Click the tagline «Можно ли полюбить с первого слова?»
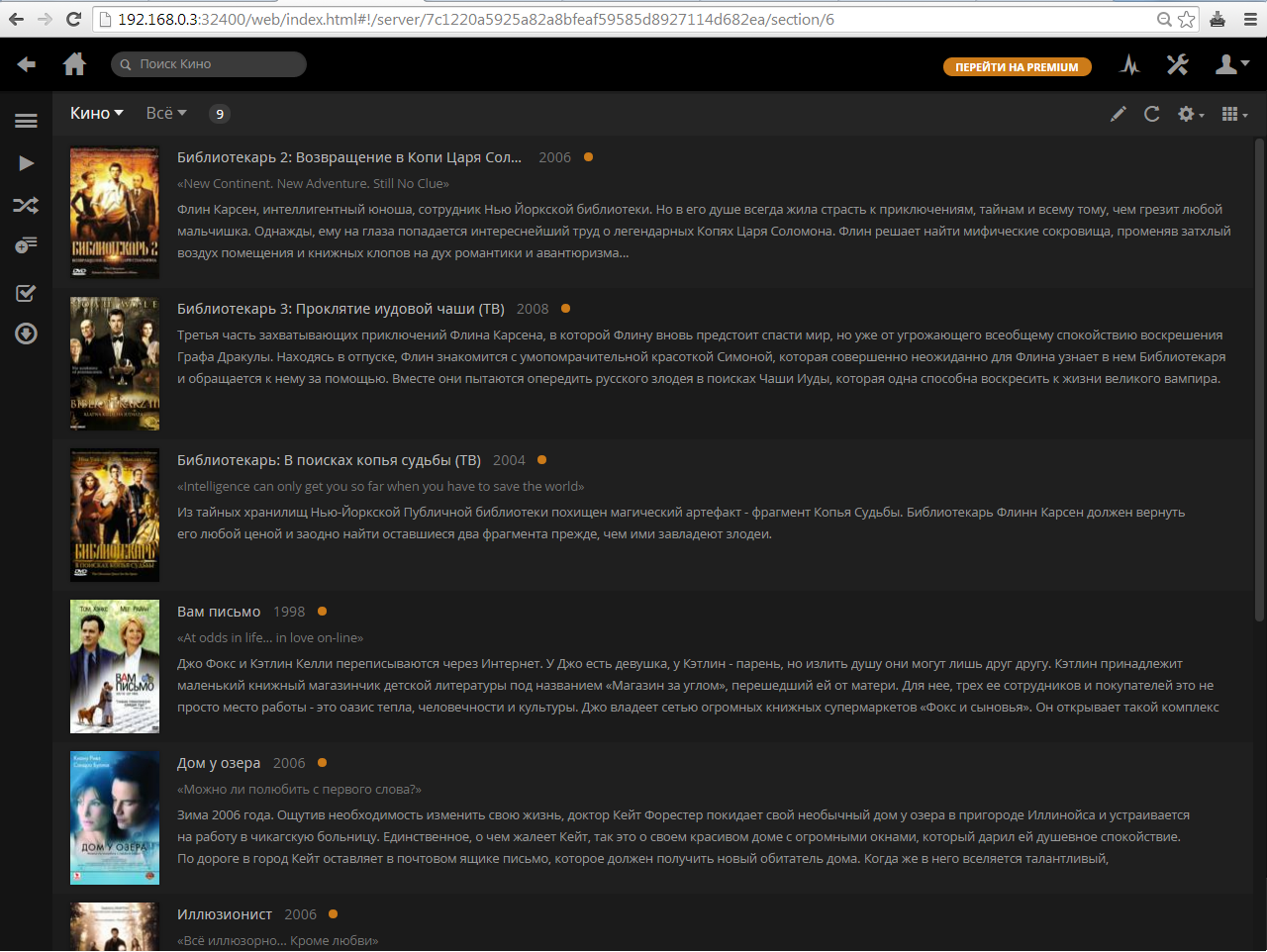1267x952 pixels. [299, 789]
